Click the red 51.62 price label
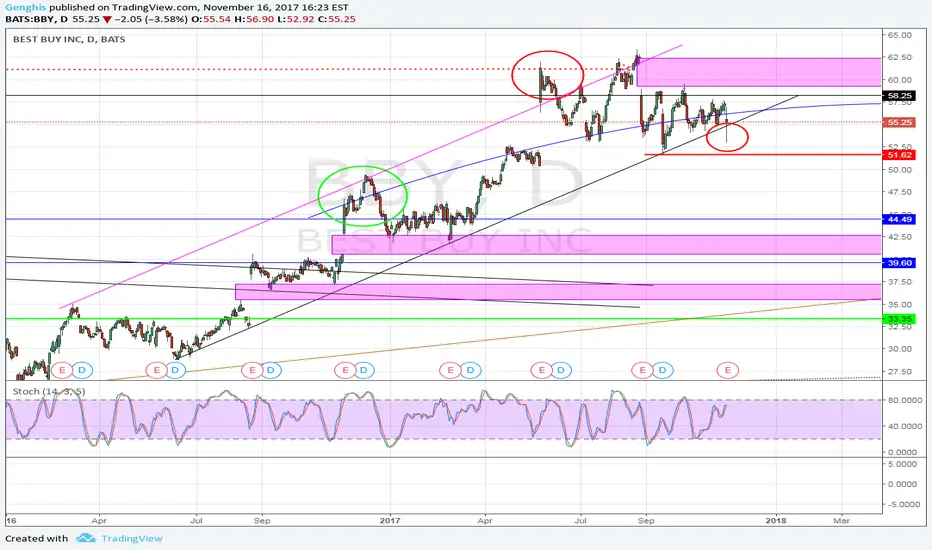This screenshot has width=932, height=550. coord(899,155)
